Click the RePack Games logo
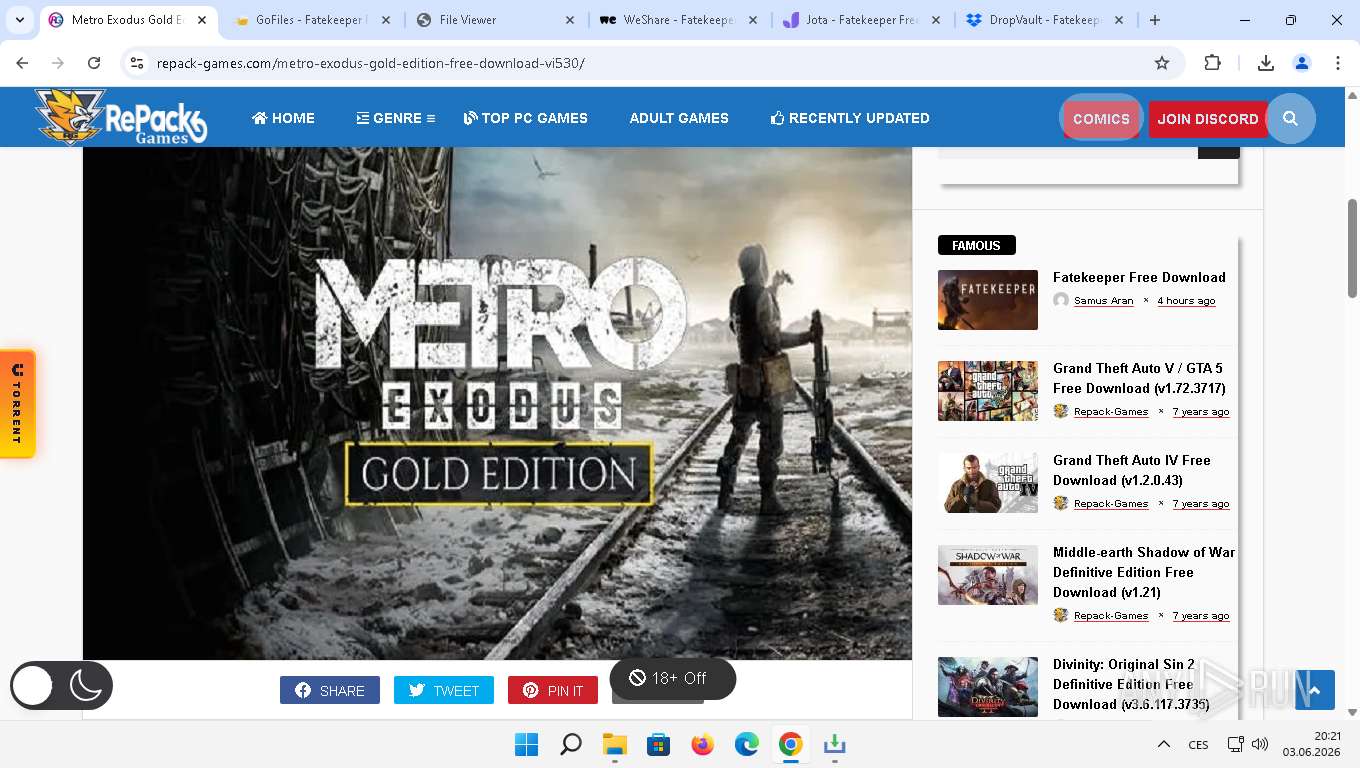 (x=120, y=117)
